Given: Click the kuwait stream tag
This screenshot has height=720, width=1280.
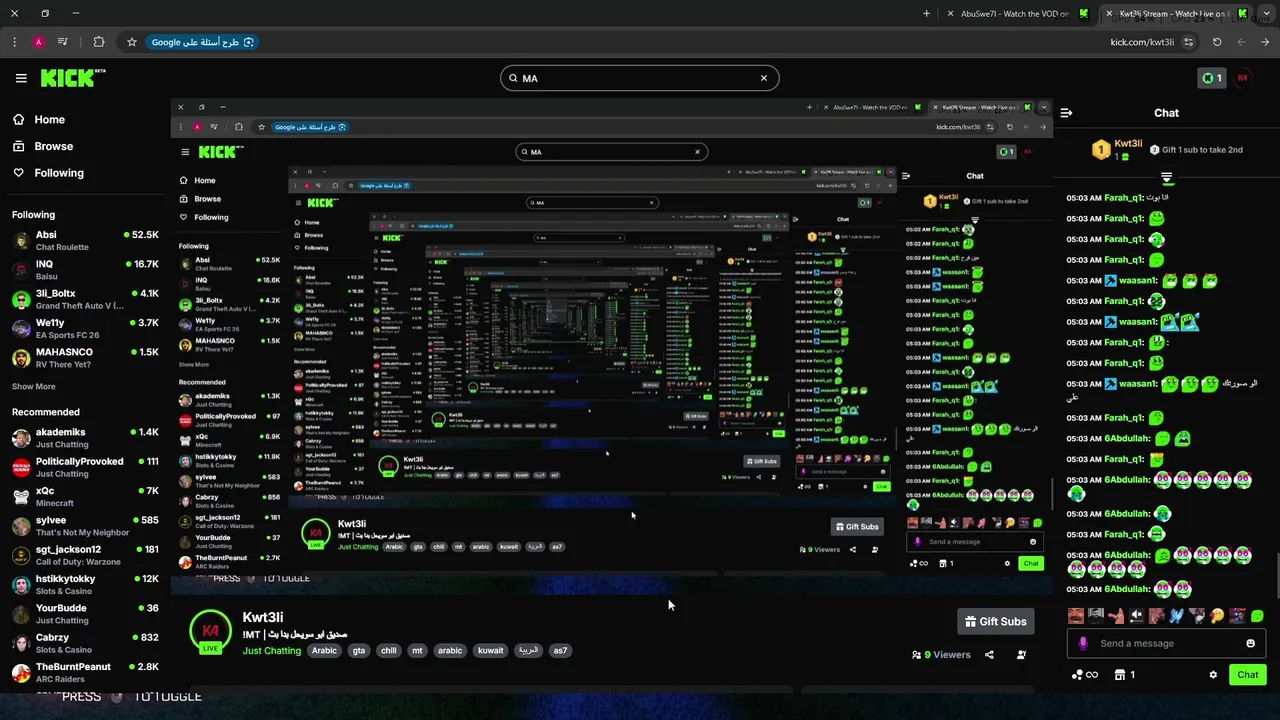Looking at the screenshot, I should point(491,650).
